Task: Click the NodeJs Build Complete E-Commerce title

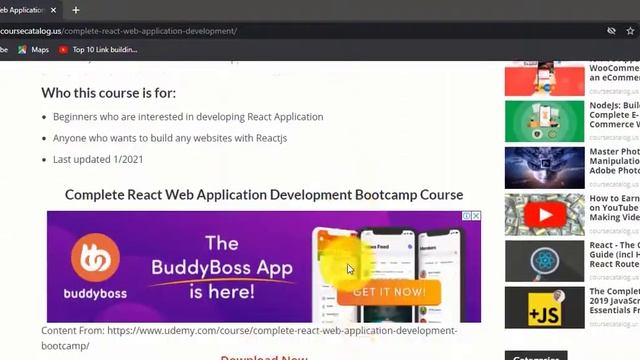Action: coord(614,115)
